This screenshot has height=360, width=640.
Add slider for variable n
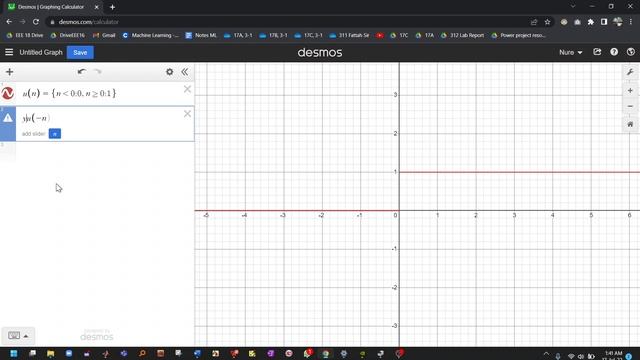tap(55, 133)
